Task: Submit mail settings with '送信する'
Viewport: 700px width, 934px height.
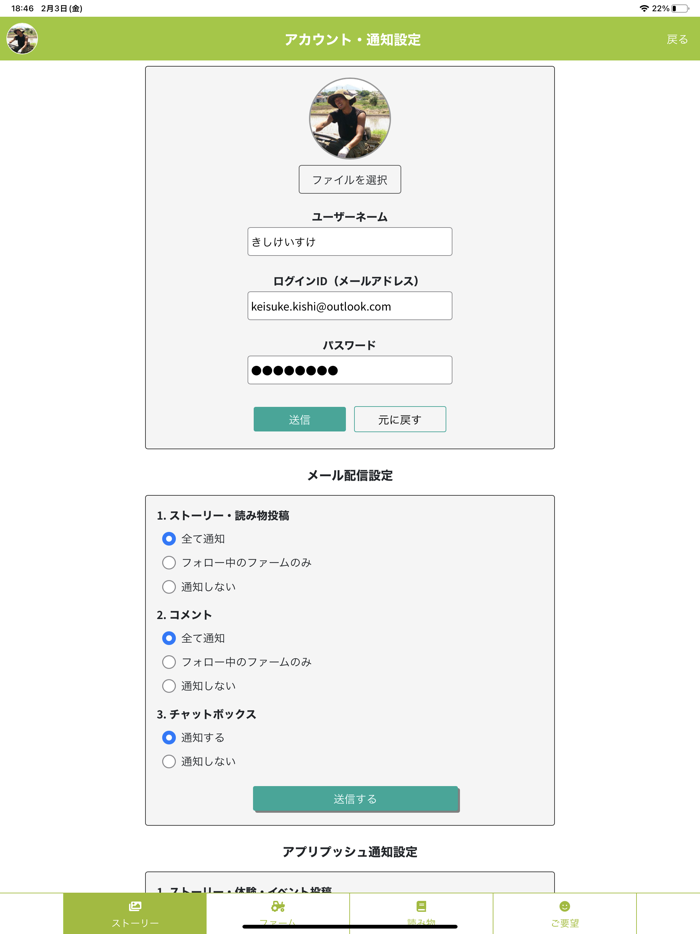Action: click(x=355, y=799)
